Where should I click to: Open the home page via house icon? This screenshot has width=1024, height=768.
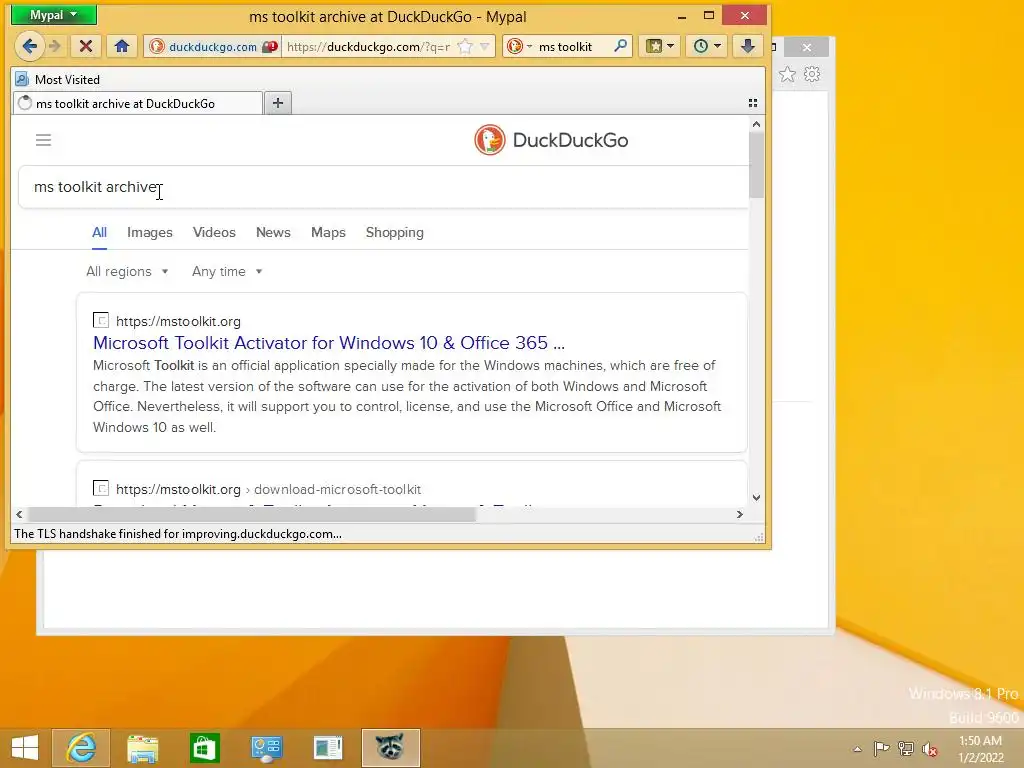[121, 46]
